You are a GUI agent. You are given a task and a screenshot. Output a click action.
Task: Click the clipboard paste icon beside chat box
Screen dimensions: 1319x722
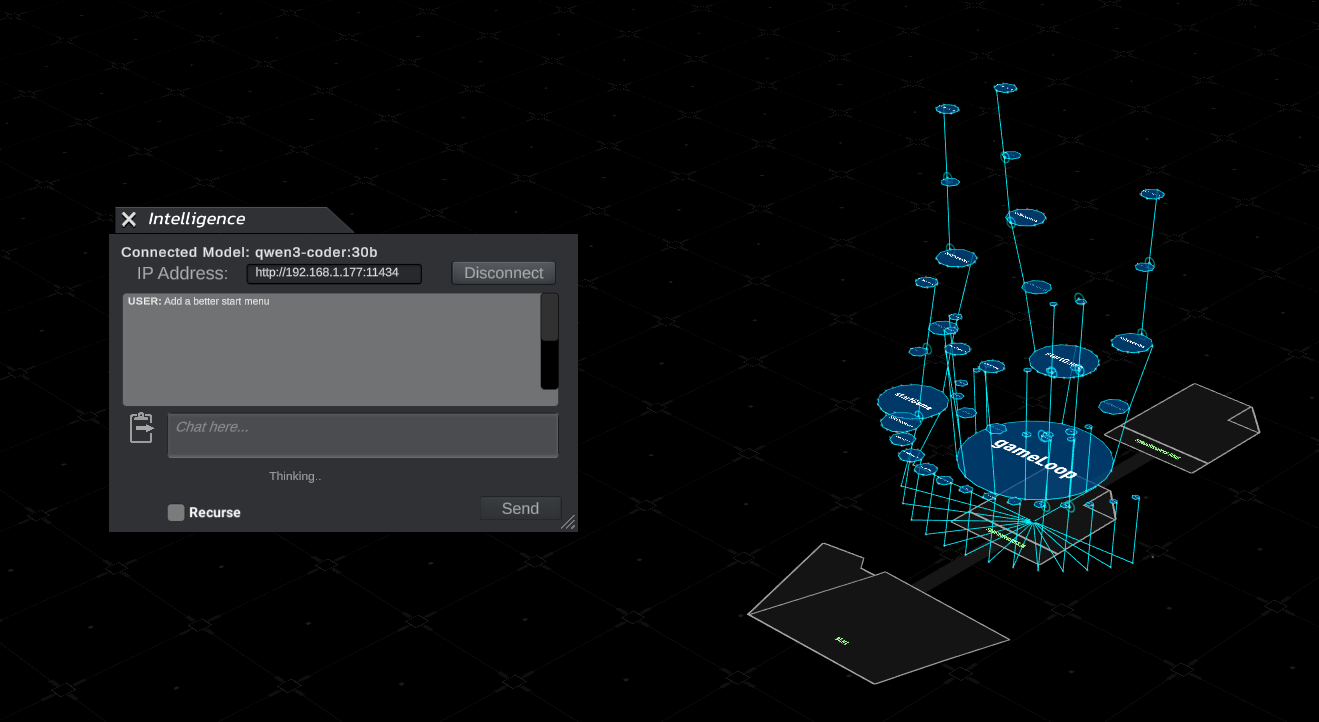click(142, 428)
